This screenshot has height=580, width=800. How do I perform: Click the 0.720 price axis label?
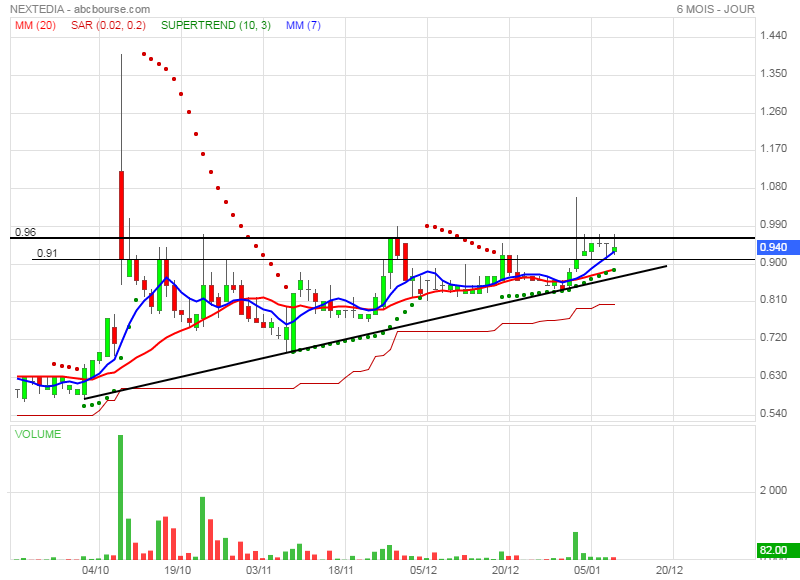pyautogui.click(x=773, y=337)
